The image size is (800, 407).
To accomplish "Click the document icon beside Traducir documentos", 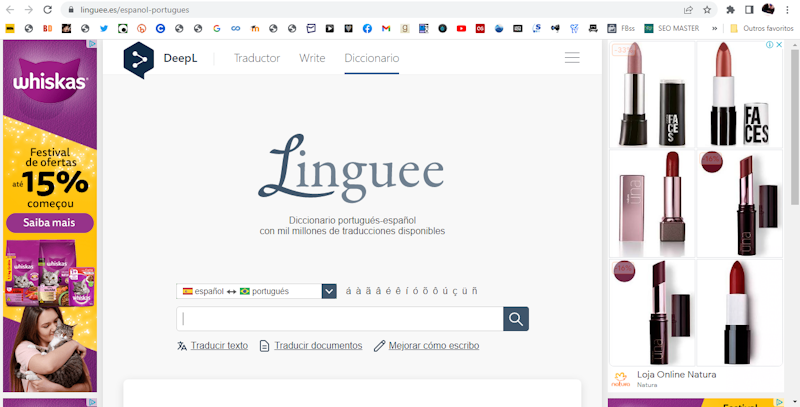I will 264,346.
